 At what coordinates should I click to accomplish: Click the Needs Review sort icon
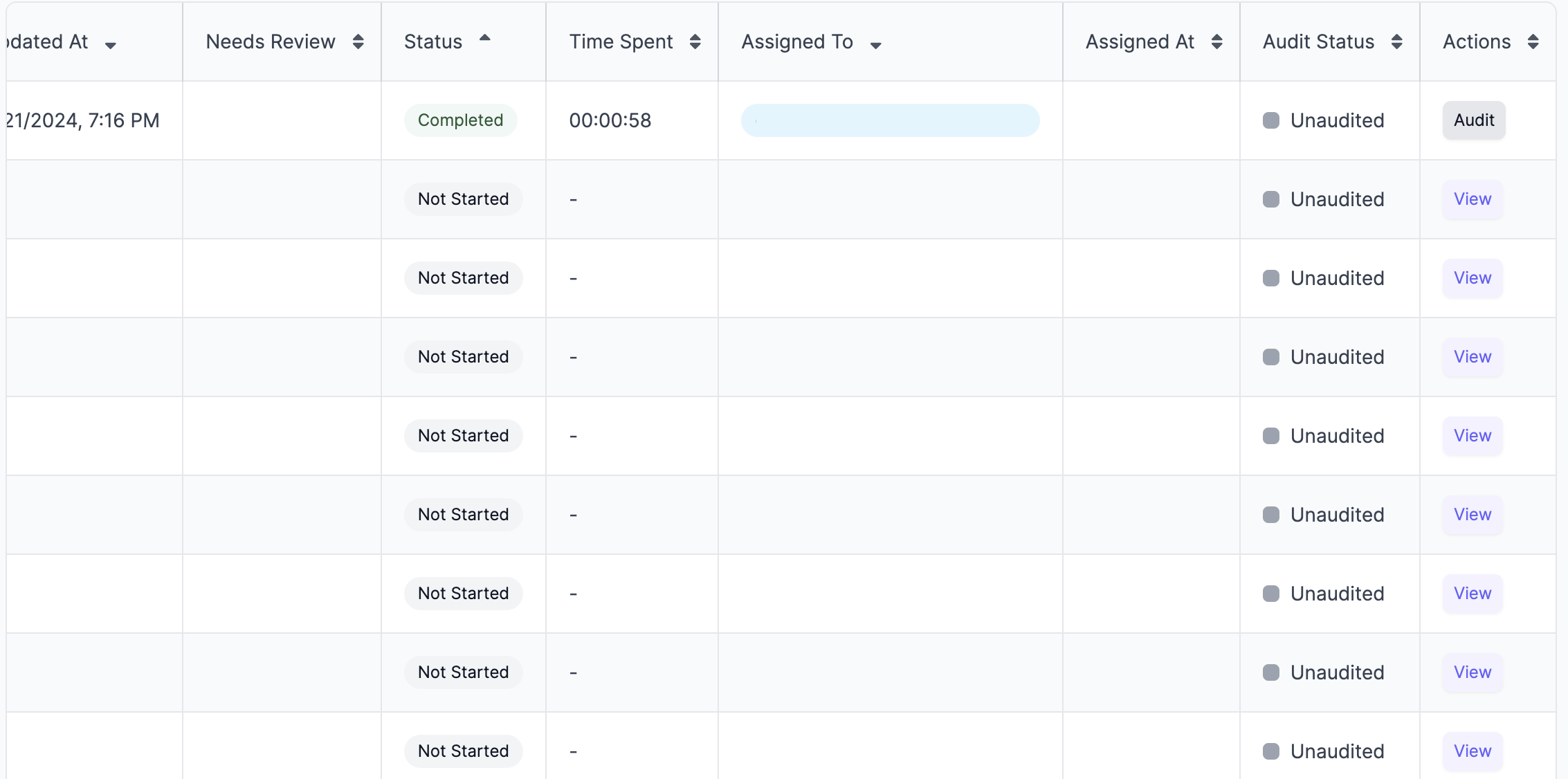[358, 42]
